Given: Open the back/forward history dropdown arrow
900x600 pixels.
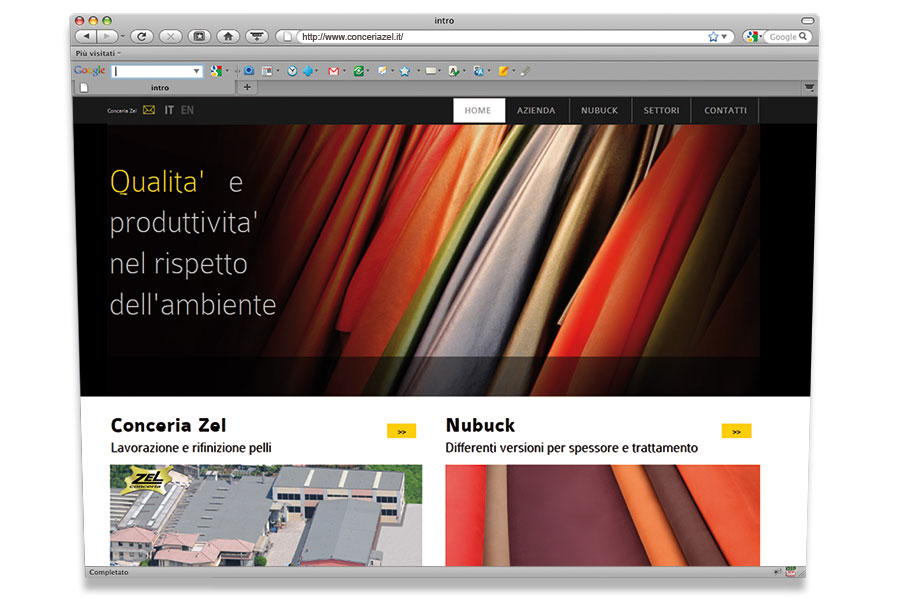Looking at the screenshot, I should (x=122, y=37).
